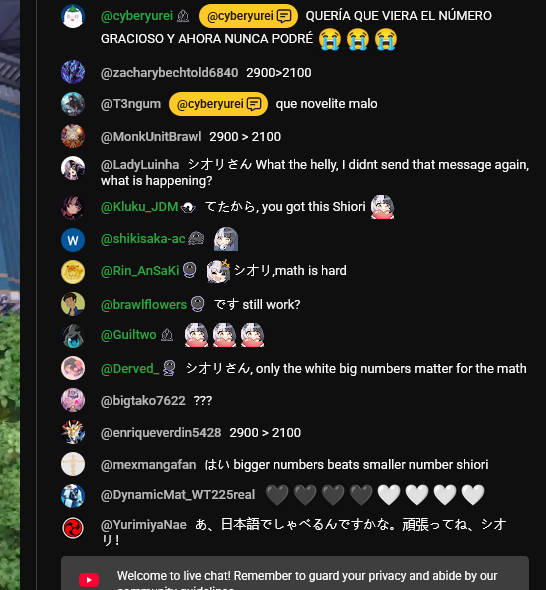Click the member badge next to @Rin_AnSaKi
Viewport: 546px width, 590px height.
(189, 271)
